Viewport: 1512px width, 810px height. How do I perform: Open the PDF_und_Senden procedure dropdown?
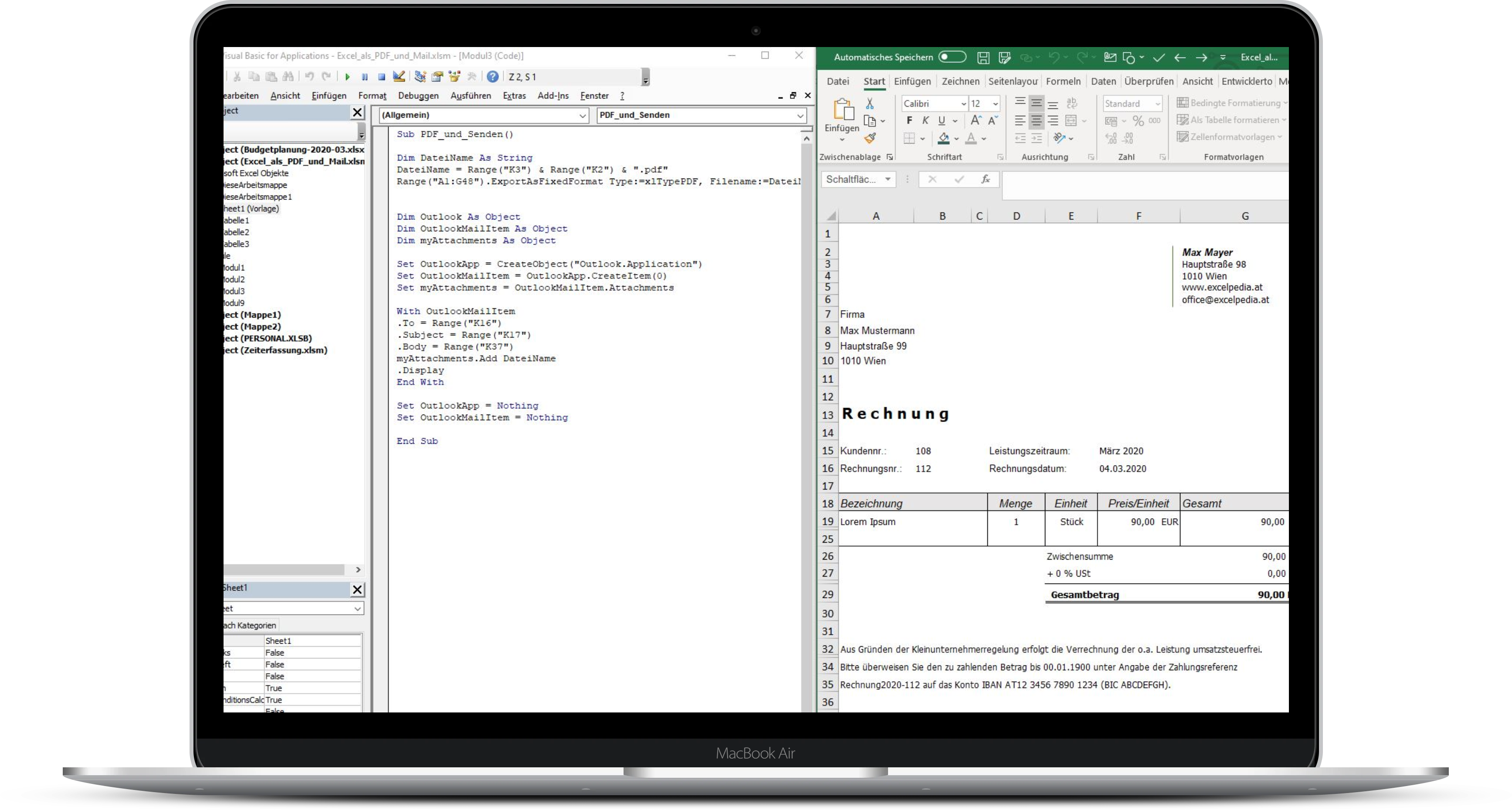coord(800,115)
